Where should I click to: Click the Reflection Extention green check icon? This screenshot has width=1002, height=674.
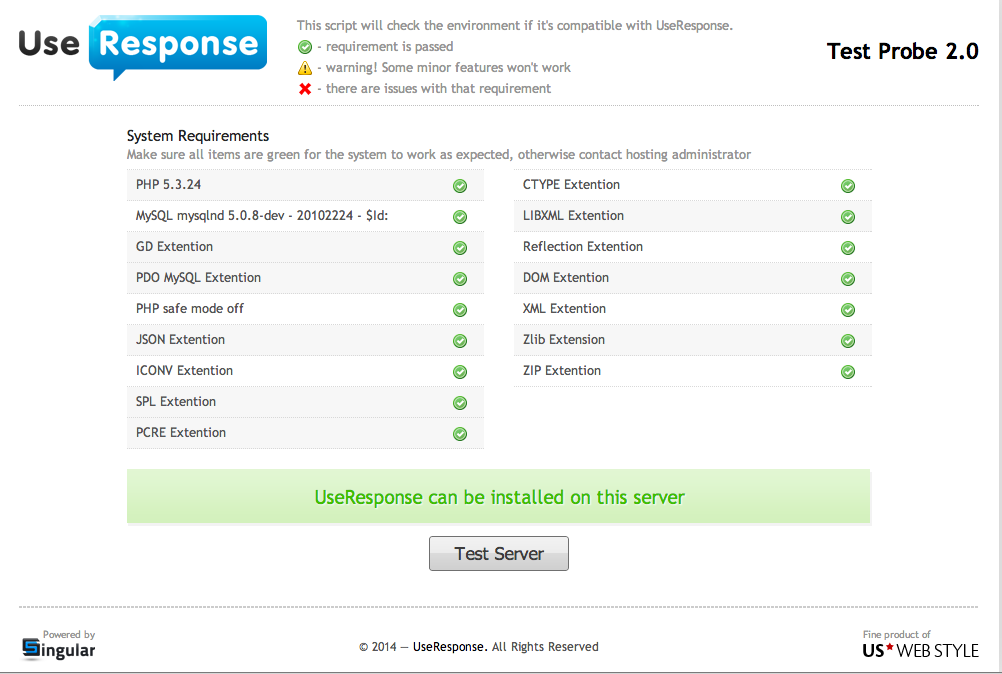(847, 248)
